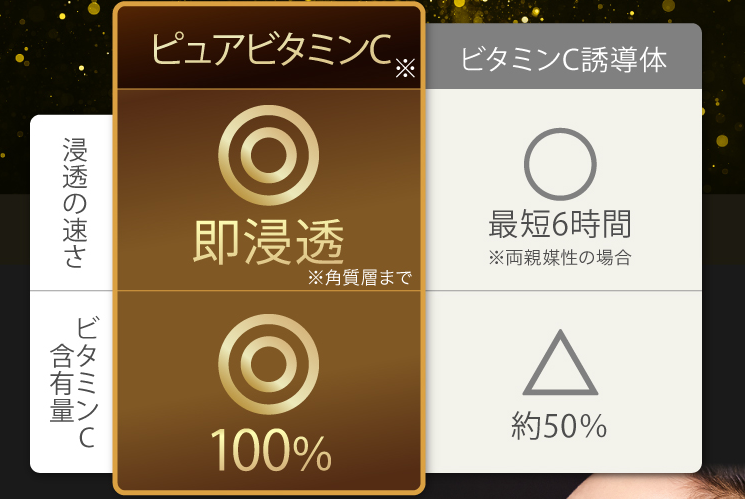
Task: Click the gold double-circle above 100%
Action: click(x=269, y=364)
